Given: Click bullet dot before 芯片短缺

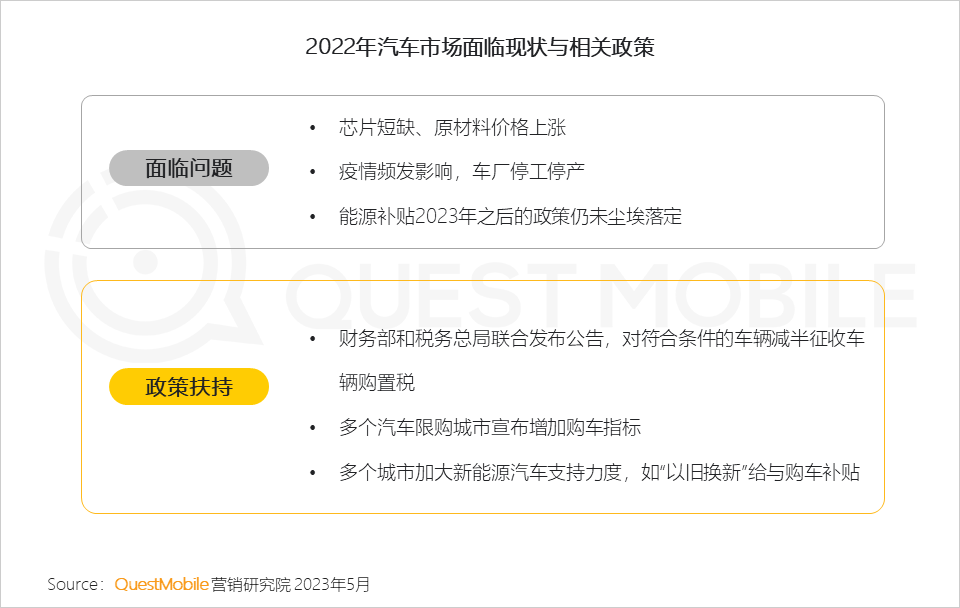Looking at the screenshot, I should 313,128.
